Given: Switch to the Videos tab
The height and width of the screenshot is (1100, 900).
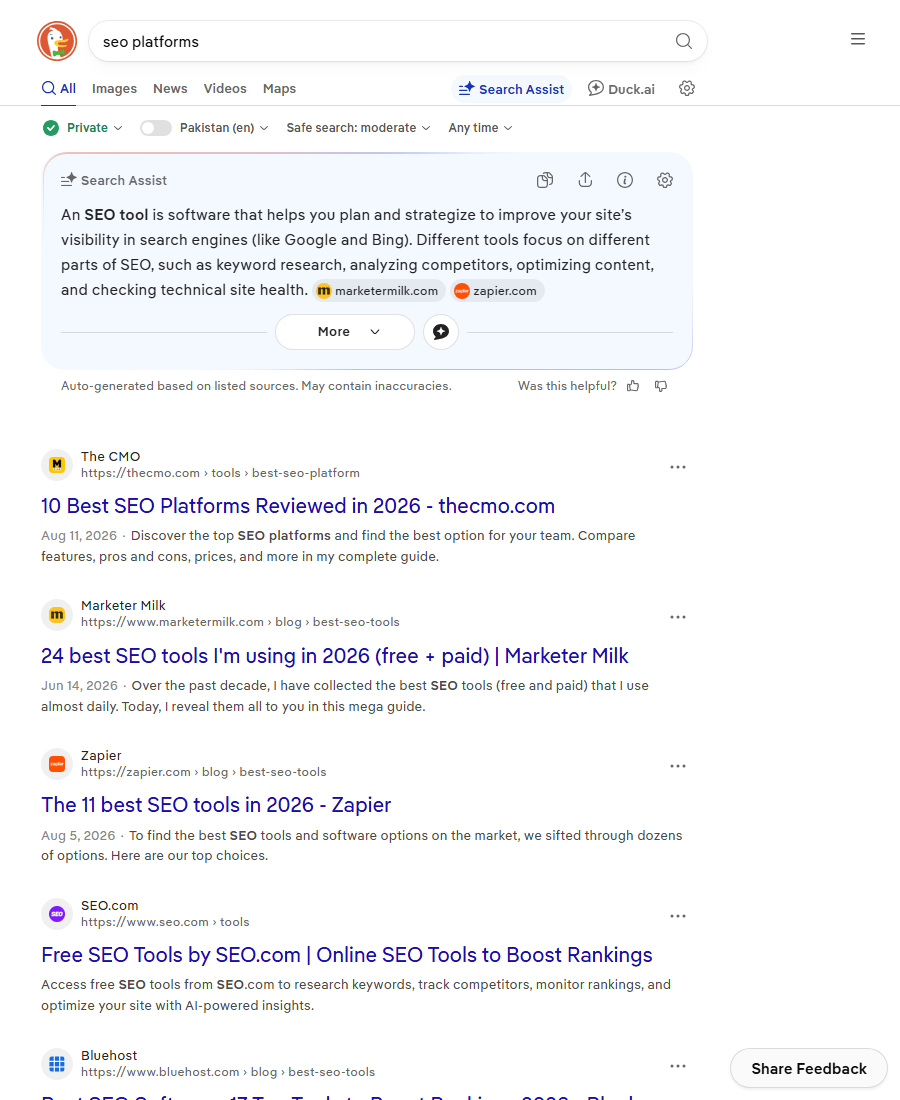Looking at the screenshot, I should [x=224, y=88].
